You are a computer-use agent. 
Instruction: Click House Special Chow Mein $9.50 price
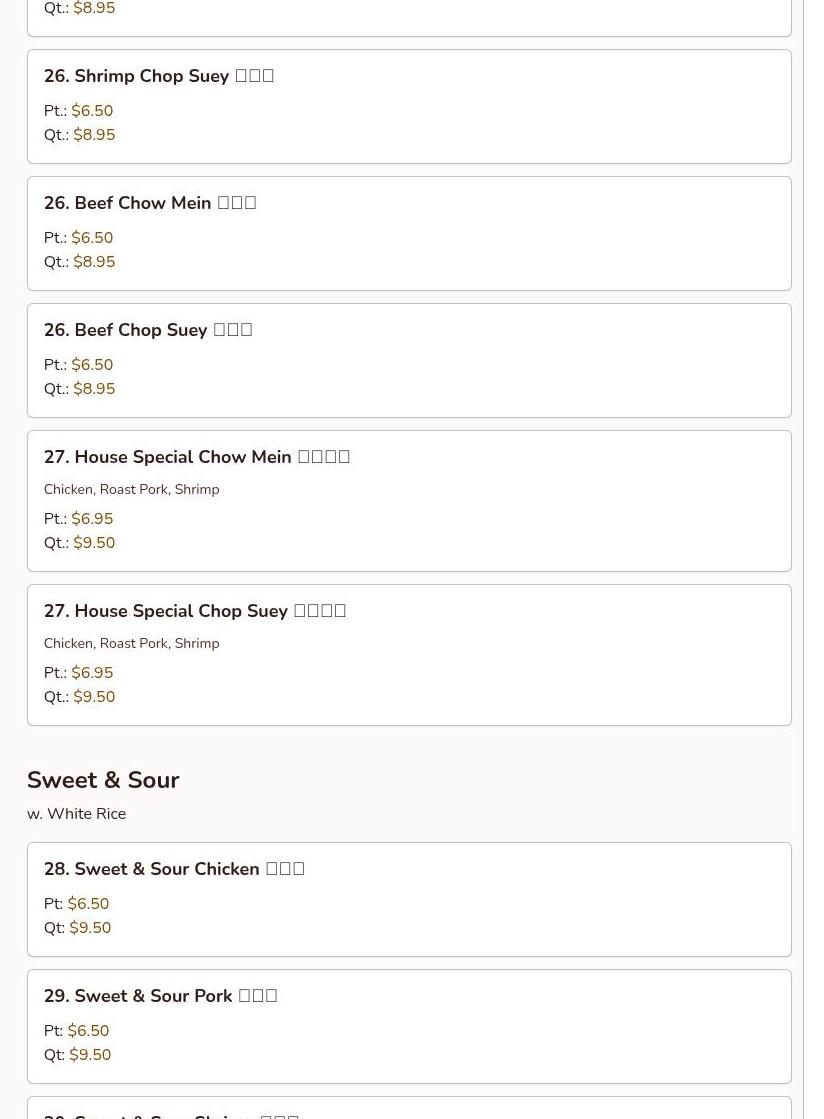[x=94, y=543]
